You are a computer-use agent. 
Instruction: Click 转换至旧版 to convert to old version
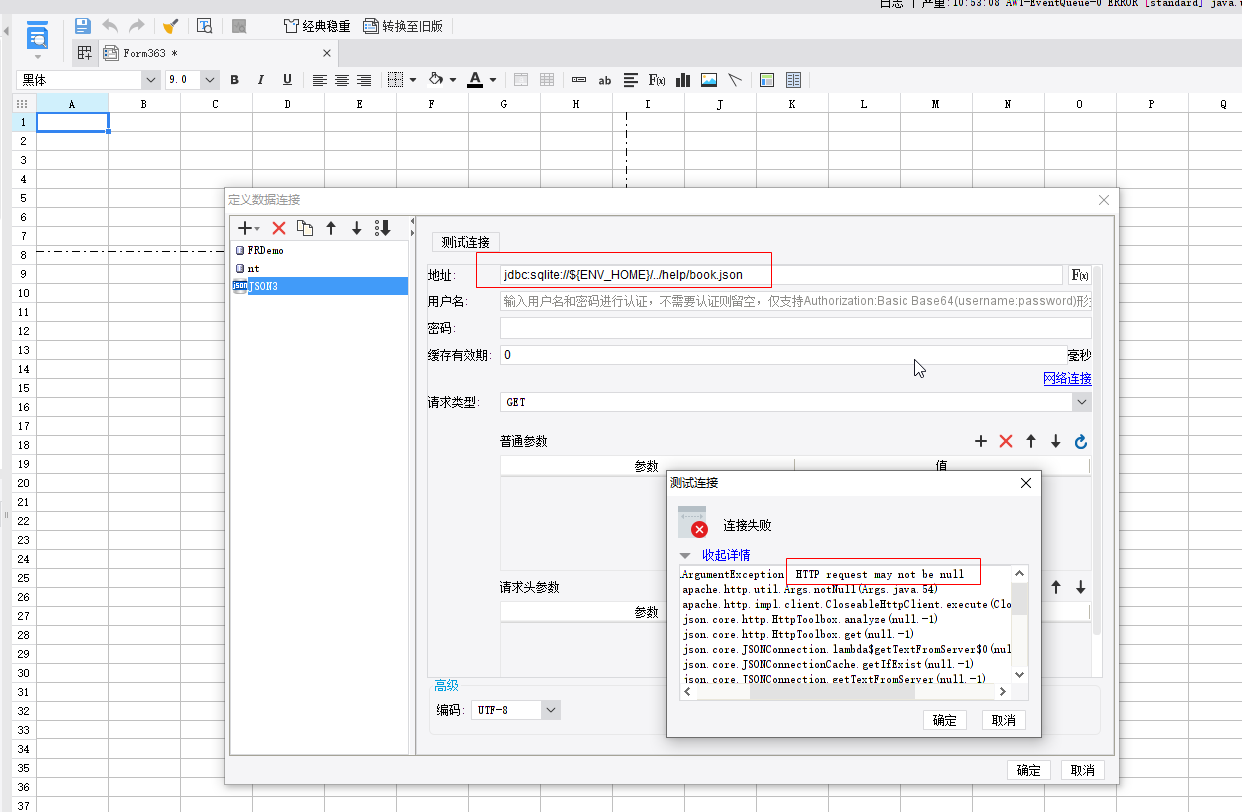(403, 26)
